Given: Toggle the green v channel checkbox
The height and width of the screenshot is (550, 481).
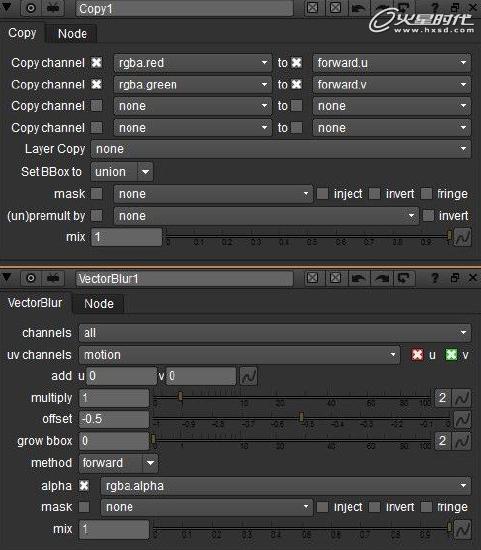Looking at the screenshot, I should [451, 355].
